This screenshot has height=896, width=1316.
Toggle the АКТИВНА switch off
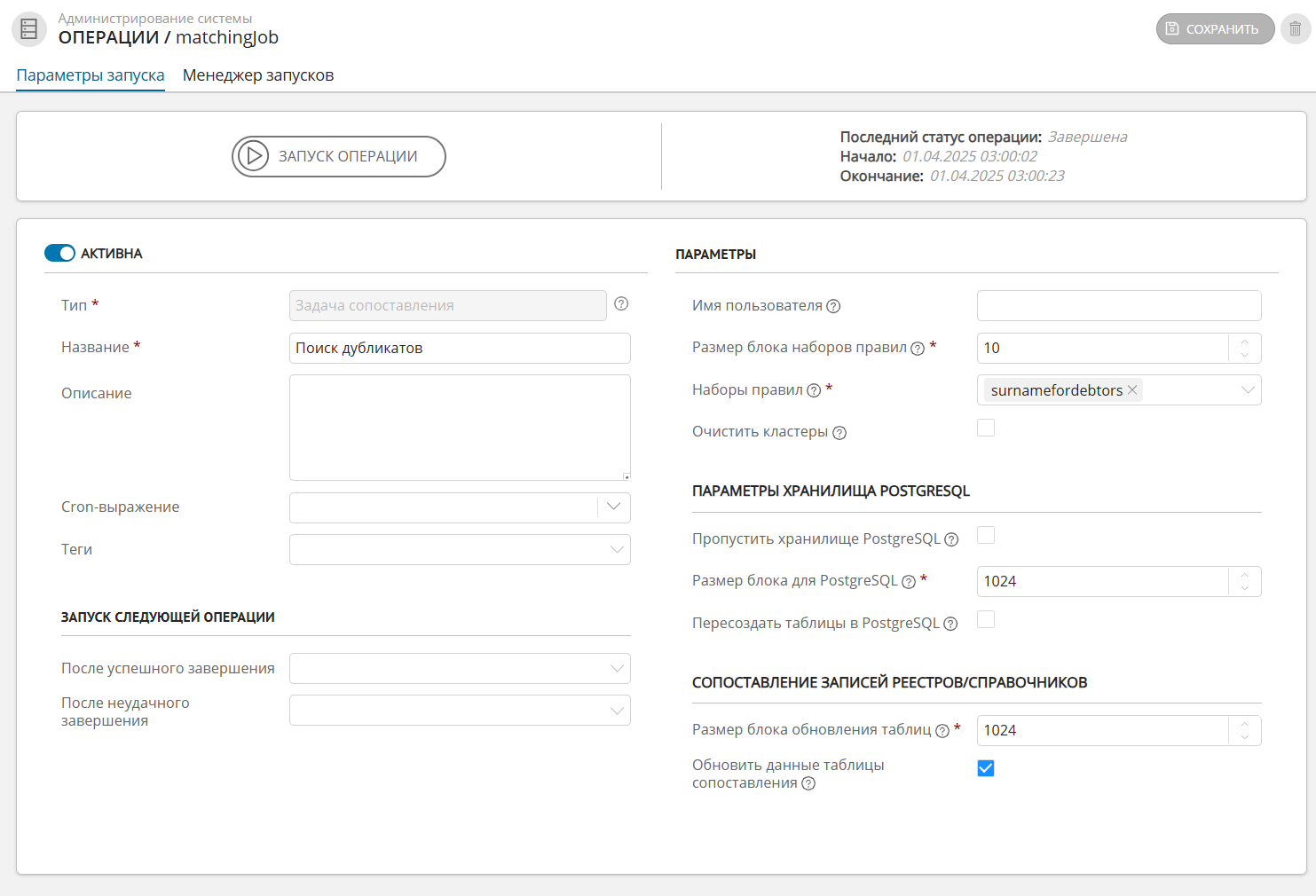point(59,254)
